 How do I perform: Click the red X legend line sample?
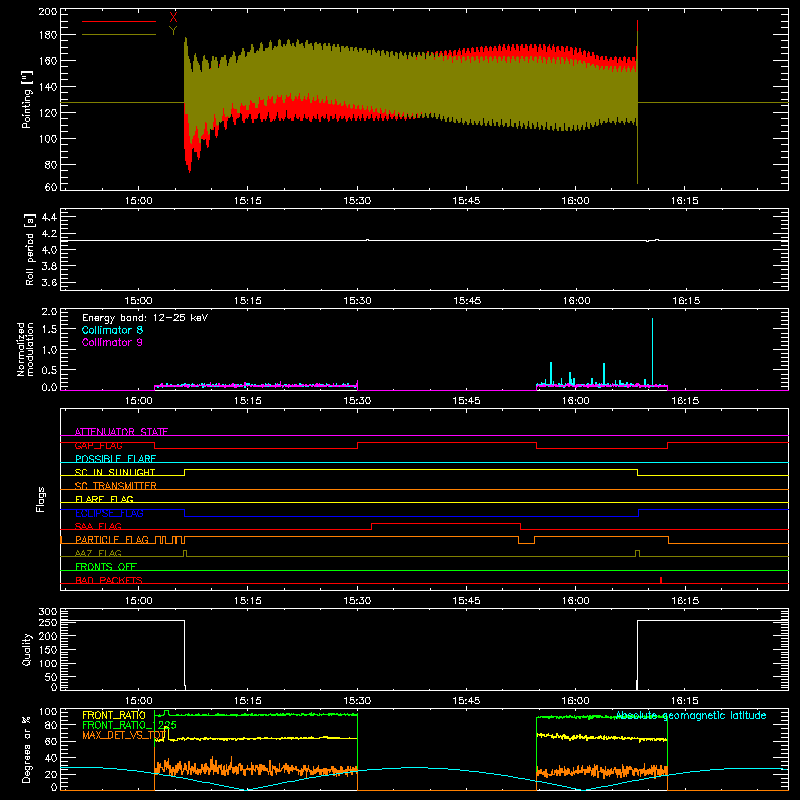pos(119,21)
